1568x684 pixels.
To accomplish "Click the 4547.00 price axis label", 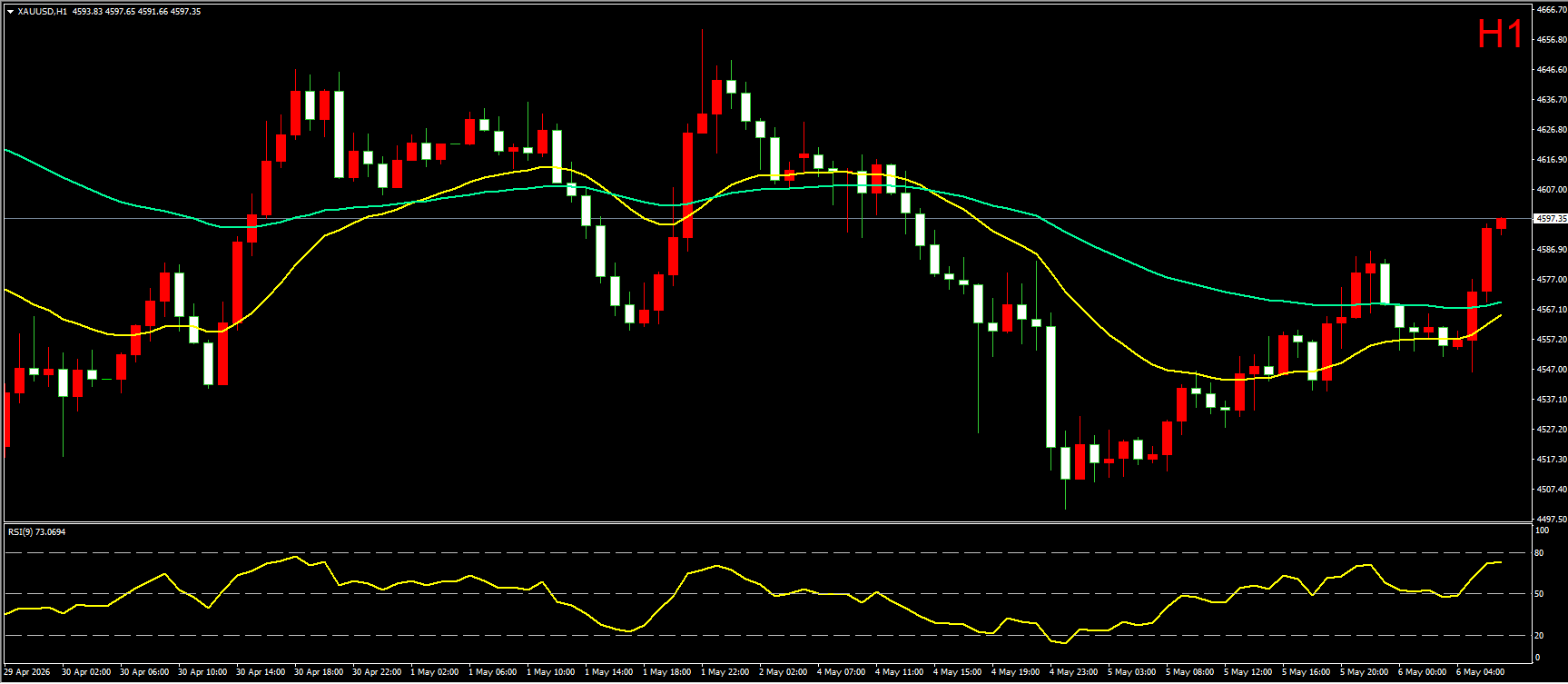I will coord(1552,369).
